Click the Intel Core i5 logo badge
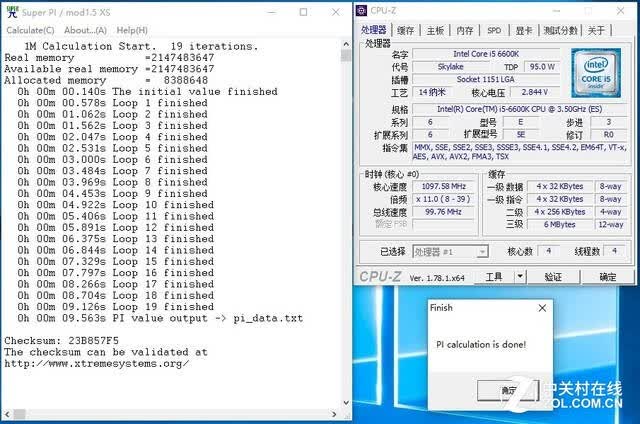Image resolution: width=640 pixels, height=424 pixels. (x=596, y=73)
